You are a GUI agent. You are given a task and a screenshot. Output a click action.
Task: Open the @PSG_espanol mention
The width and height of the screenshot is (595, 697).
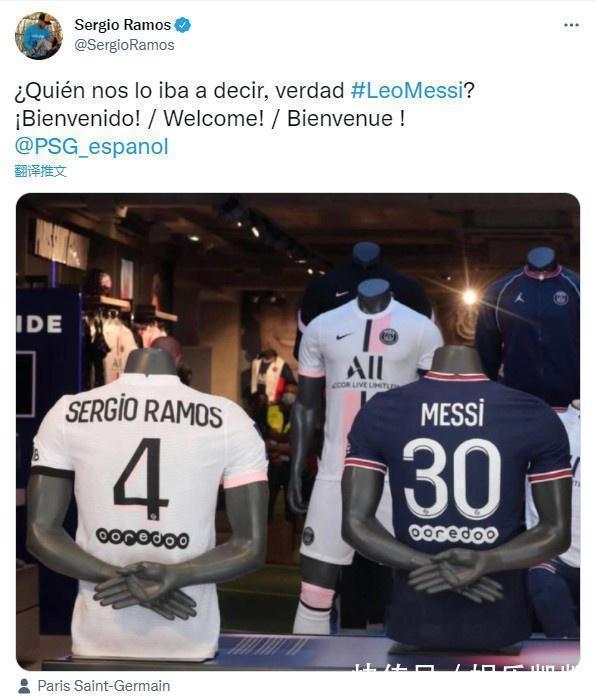[x=92, y=147]
